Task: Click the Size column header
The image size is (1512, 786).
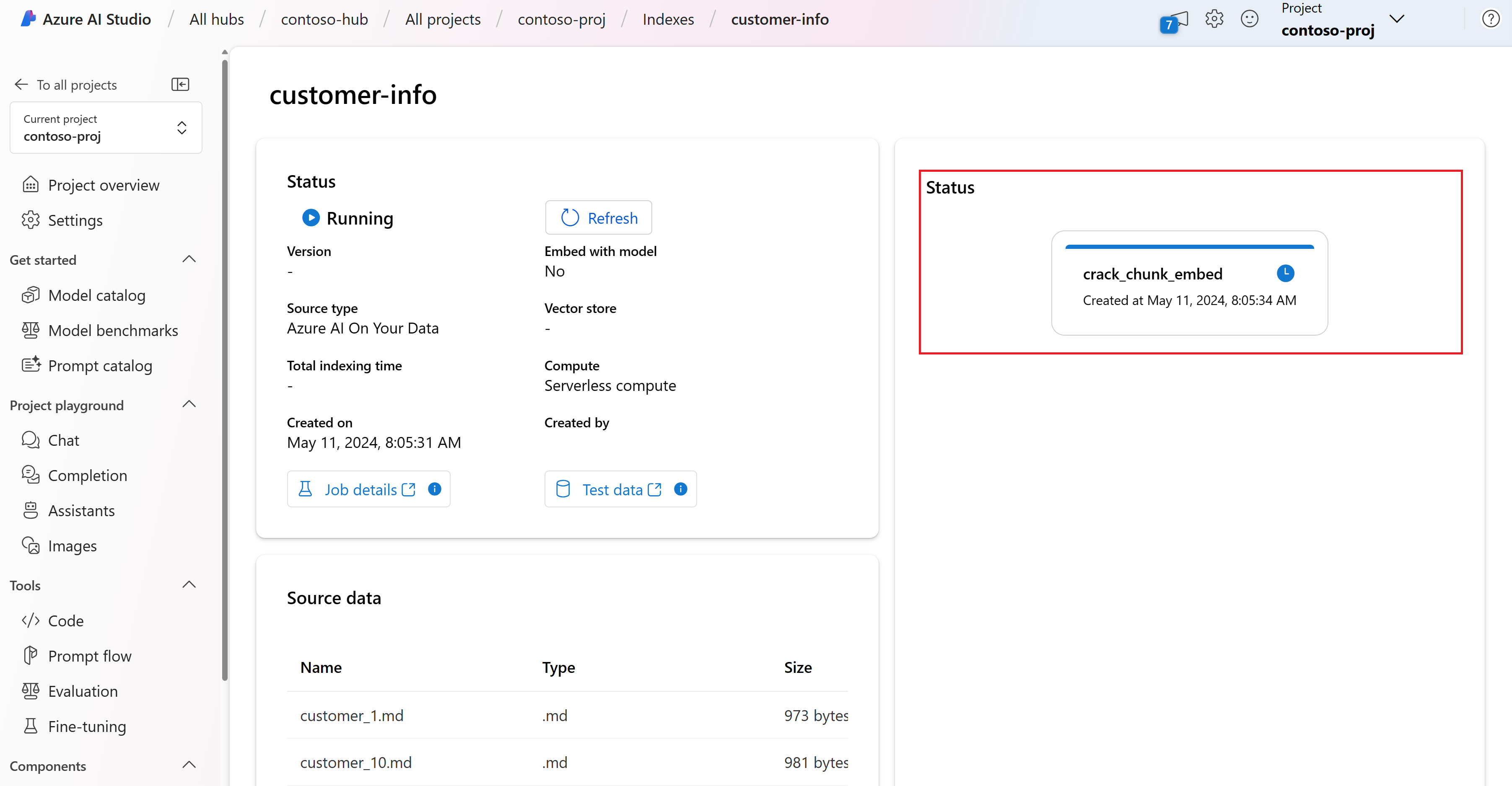Action: pyautogui.click(x=798, y=667)
